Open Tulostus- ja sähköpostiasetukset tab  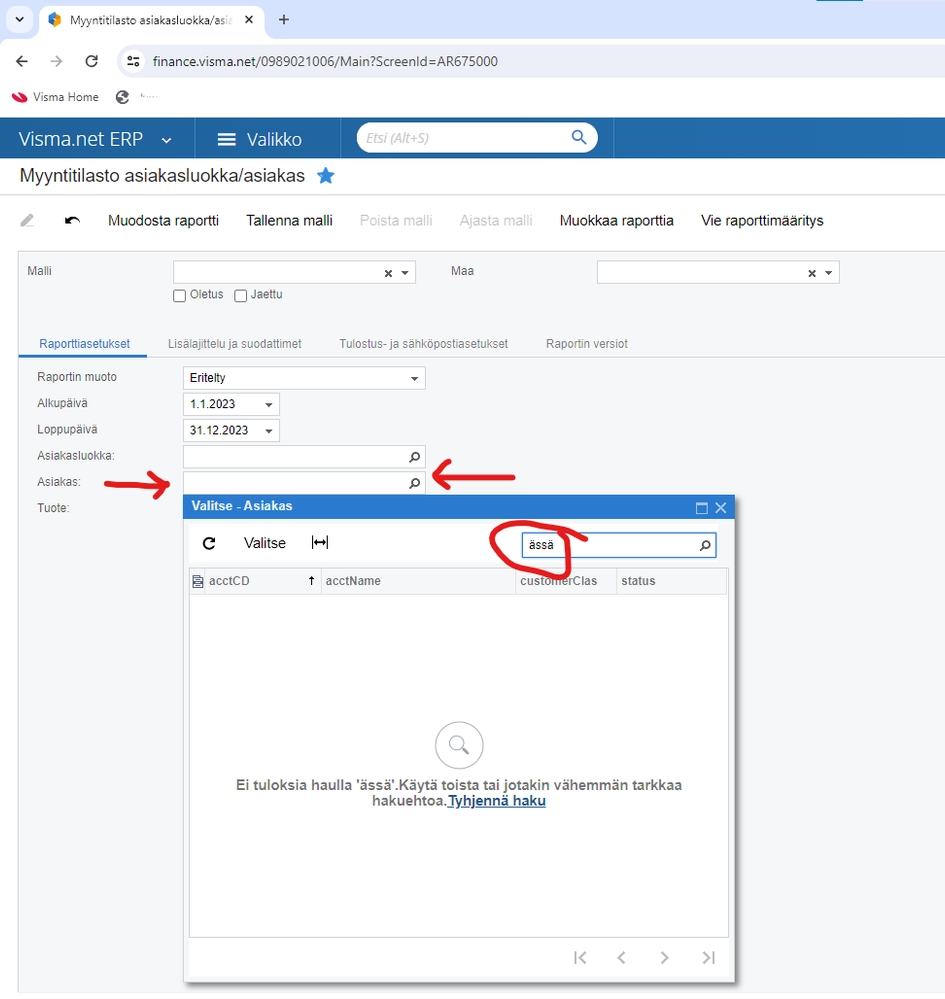423,344
